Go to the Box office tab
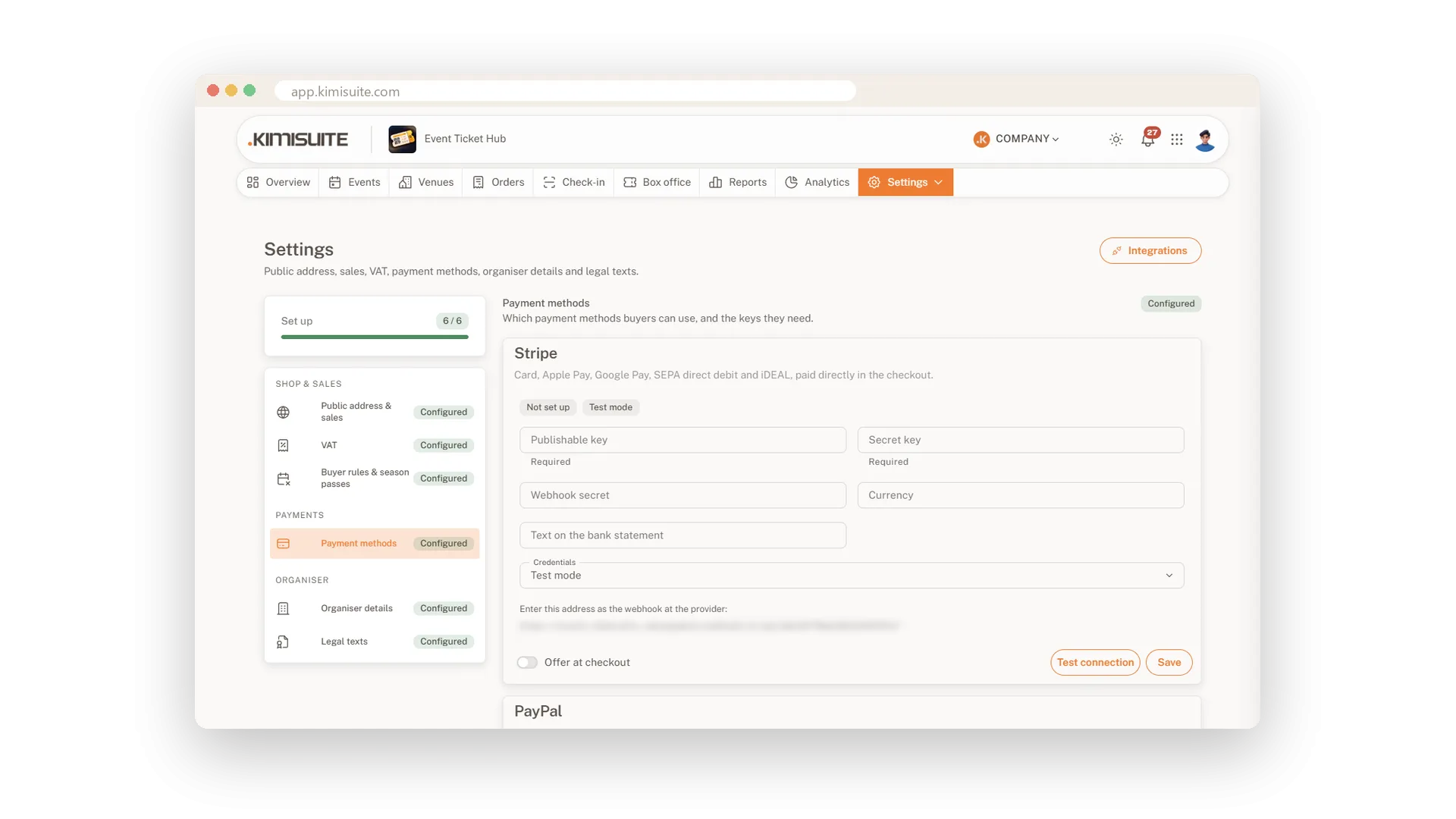 point(657,182)
